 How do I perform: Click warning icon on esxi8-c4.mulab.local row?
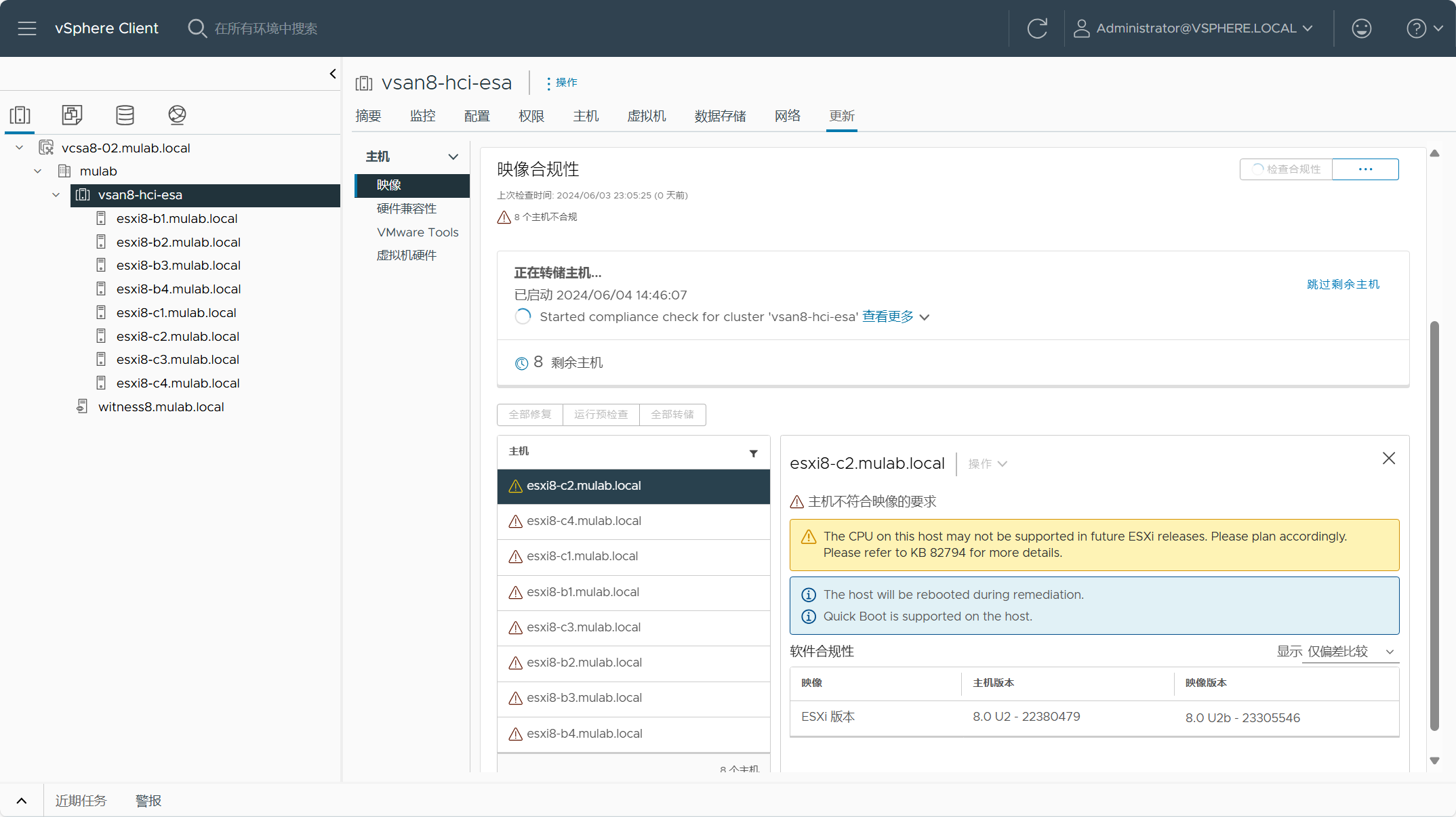coord(515,521)
